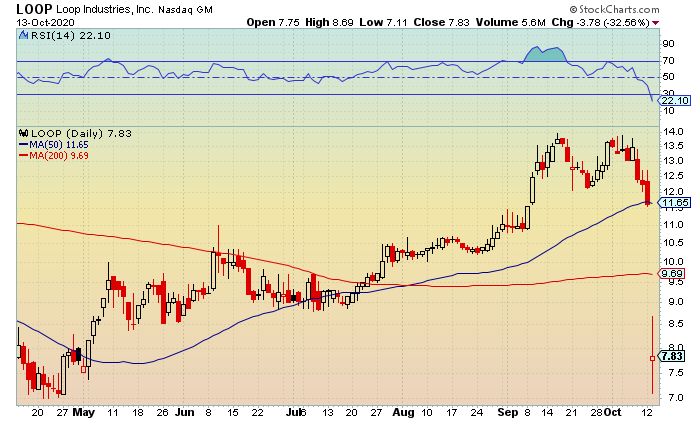Click the 13.5 price axis label

[x=673, y=146]
